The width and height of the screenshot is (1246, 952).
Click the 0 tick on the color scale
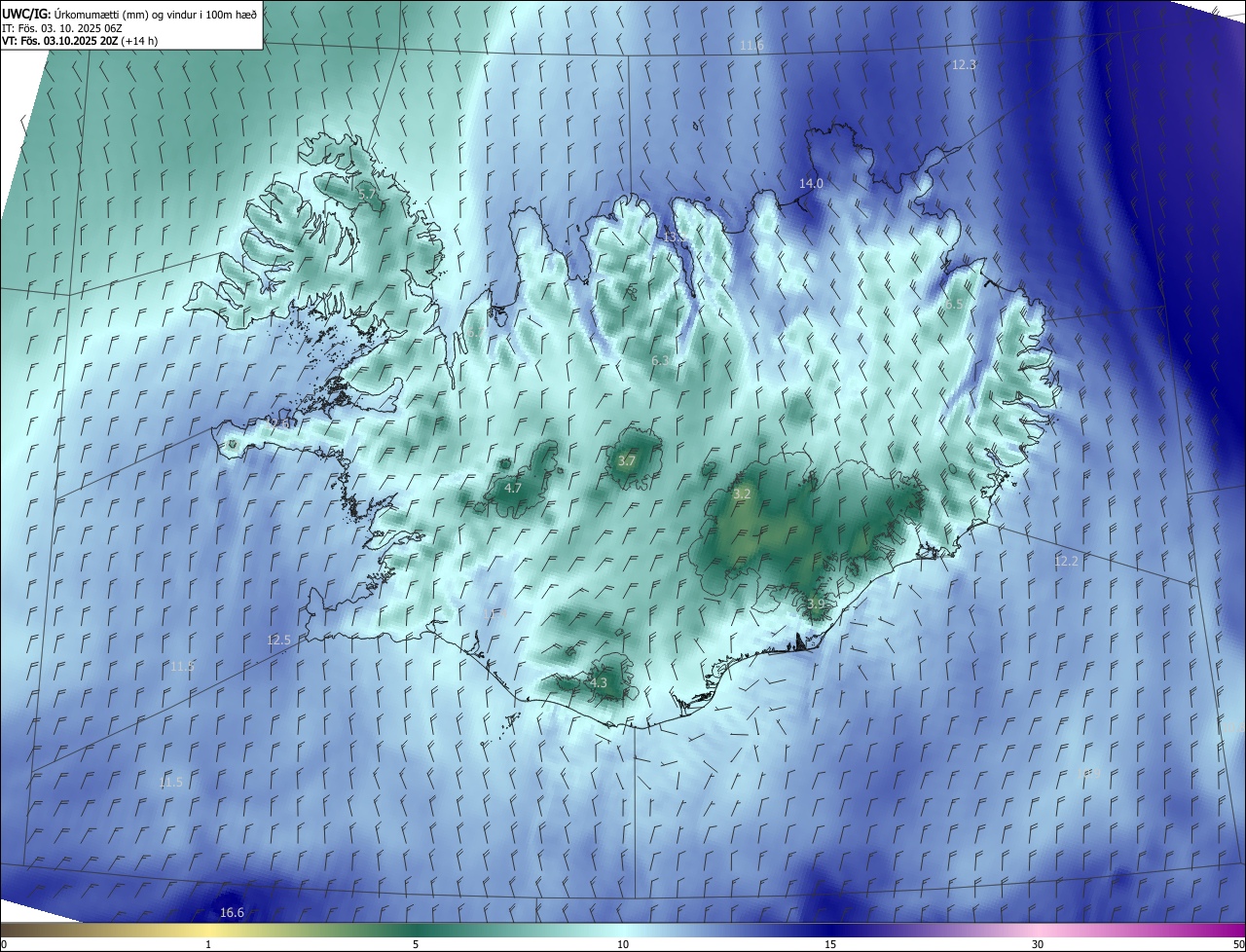(x=3, y=944)
